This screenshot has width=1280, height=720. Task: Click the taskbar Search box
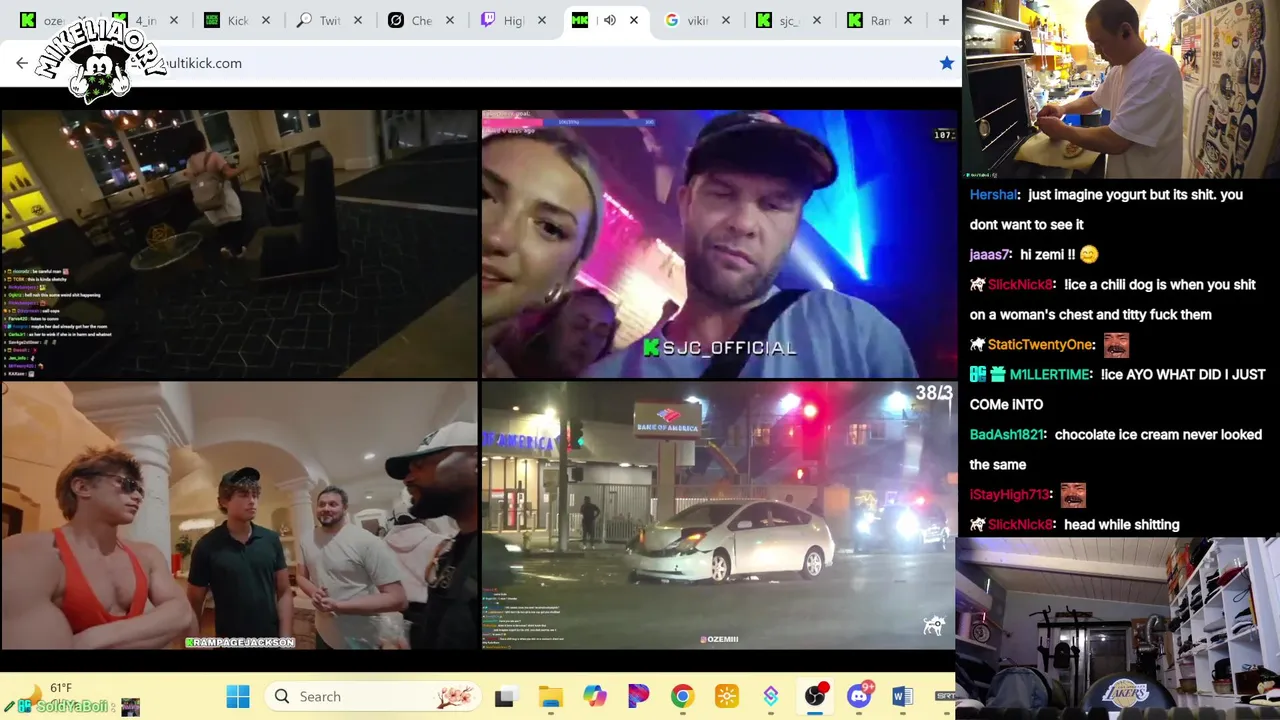[x=371, y=697]
